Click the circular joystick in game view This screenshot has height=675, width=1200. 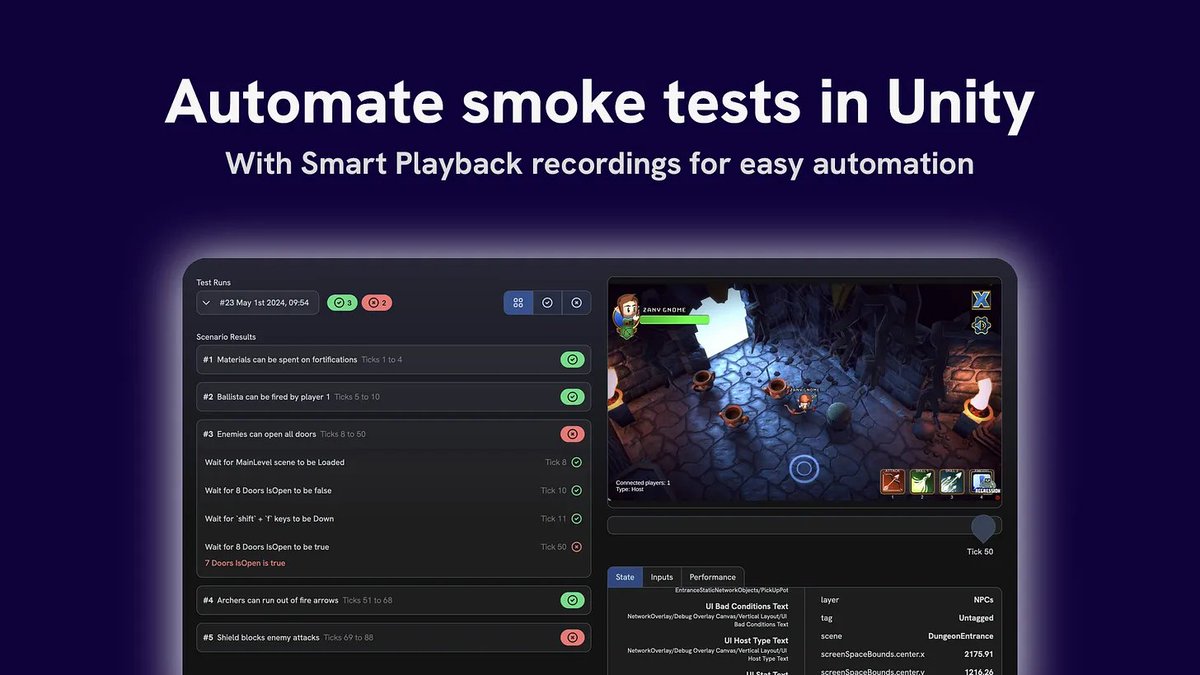(x=803, y=467)
